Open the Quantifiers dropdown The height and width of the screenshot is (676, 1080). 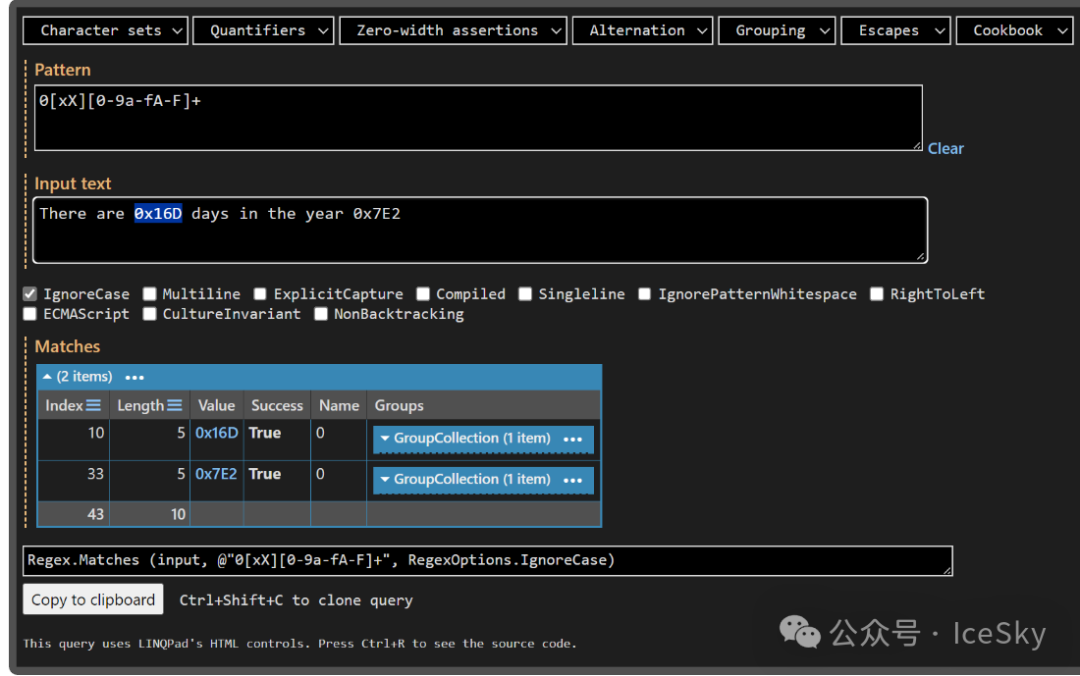[x=262, y=31]
